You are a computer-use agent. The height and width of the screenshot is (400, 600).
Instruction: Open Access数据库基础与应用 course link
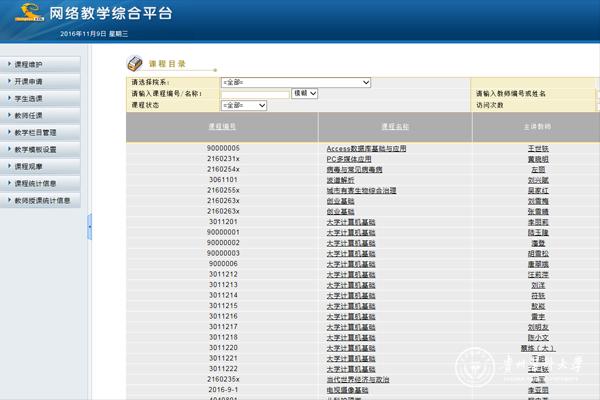366,148
